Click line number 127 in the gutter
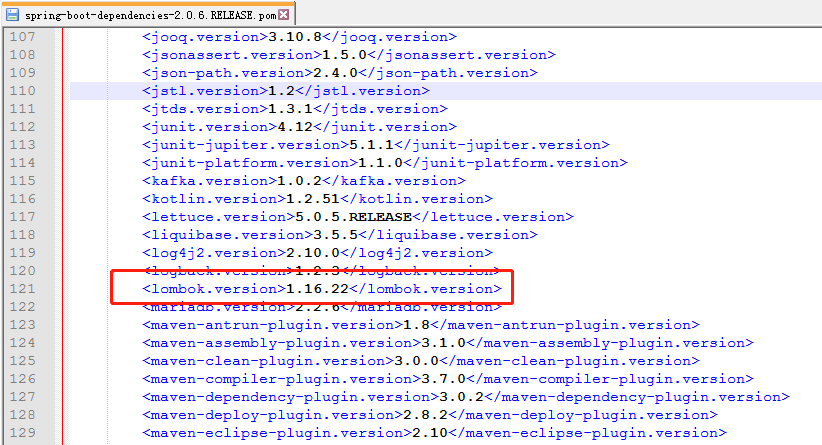The width and height of the screenshot is (822, 445). (23, 397)
